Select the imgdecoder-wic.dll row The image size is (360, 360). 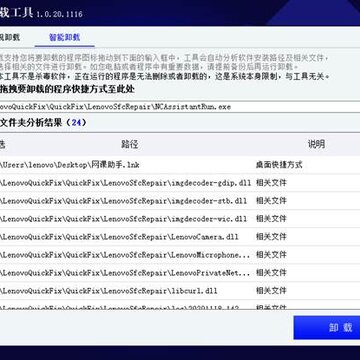click(x=180, y=219)
